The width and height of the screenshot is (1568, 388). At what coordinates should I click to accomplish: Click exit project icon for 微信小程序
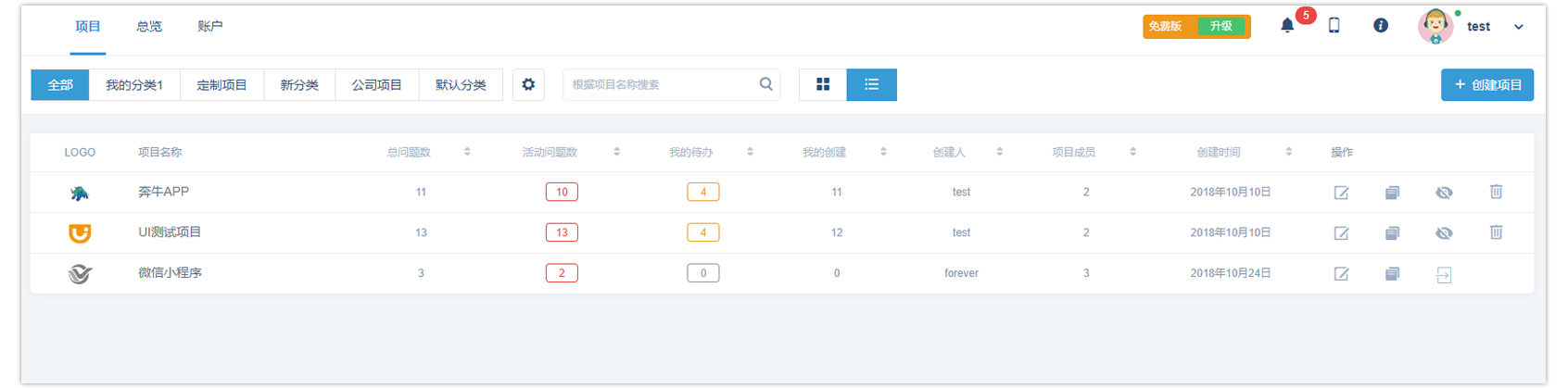point(1444,274)
